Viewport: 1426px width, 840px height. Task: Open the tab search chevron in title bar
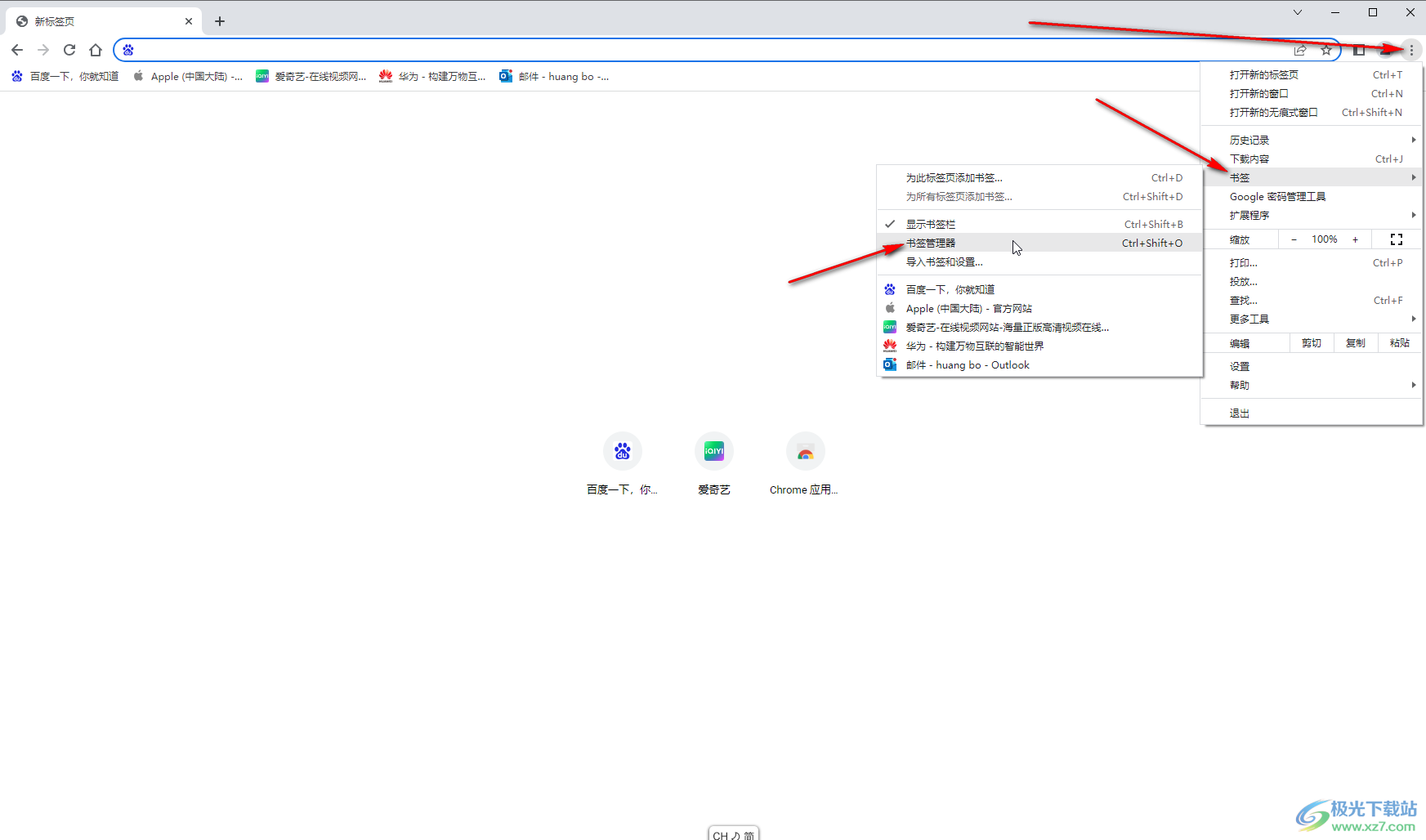[x=1298, y=12]
